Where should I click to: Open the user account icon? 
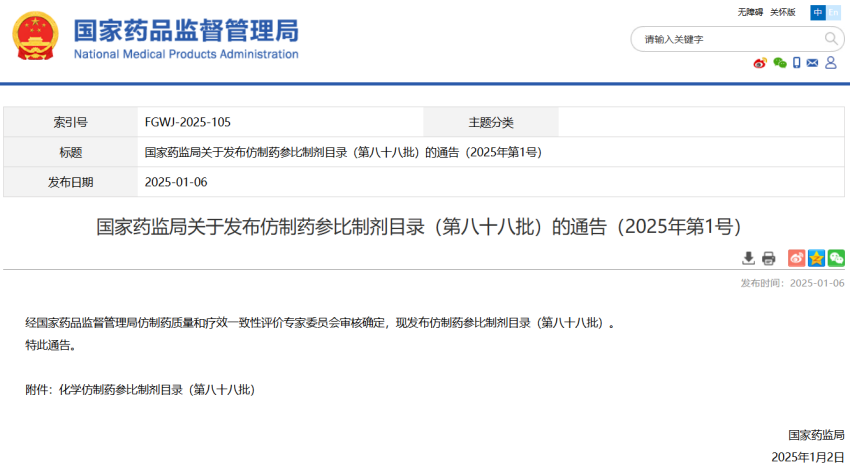(830, 63)
